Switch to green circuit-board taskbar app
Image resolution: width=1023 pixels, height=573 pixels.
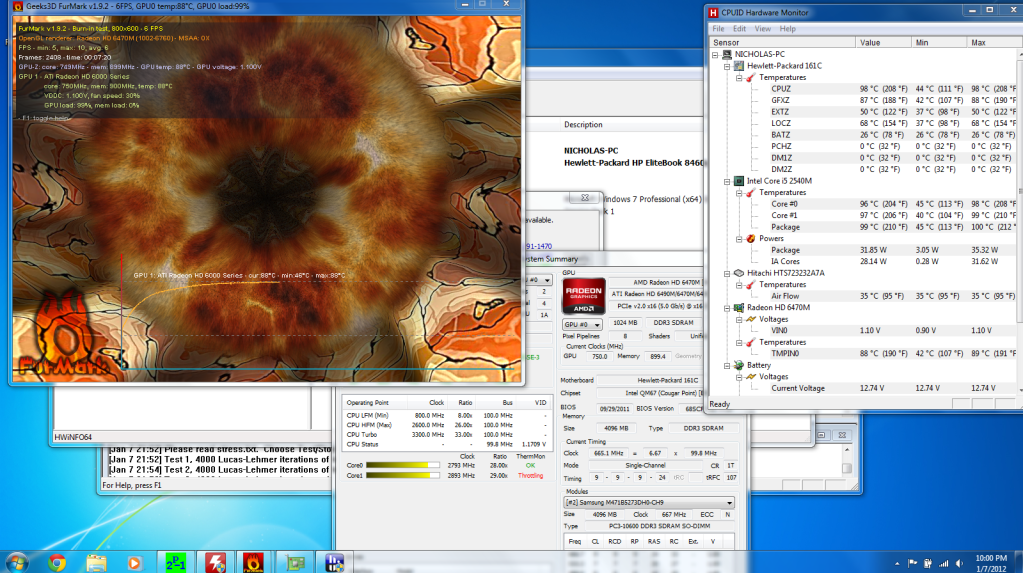(295, 562)
